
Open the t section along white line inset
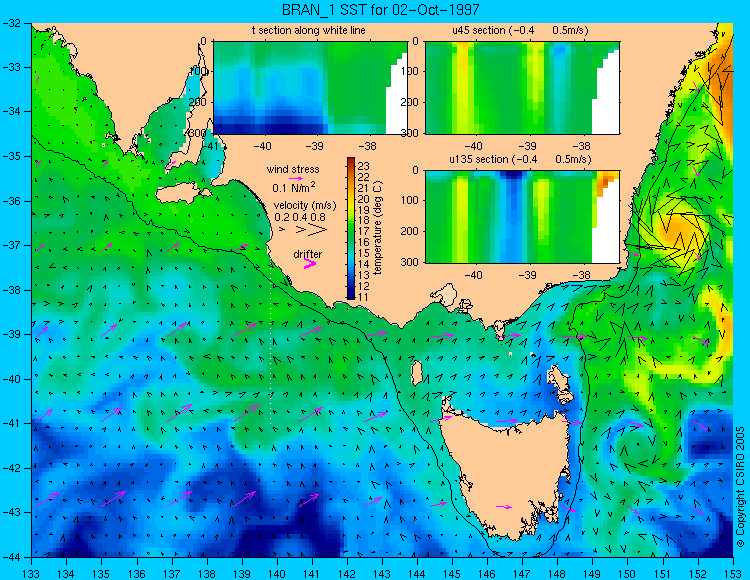point(310,88)
